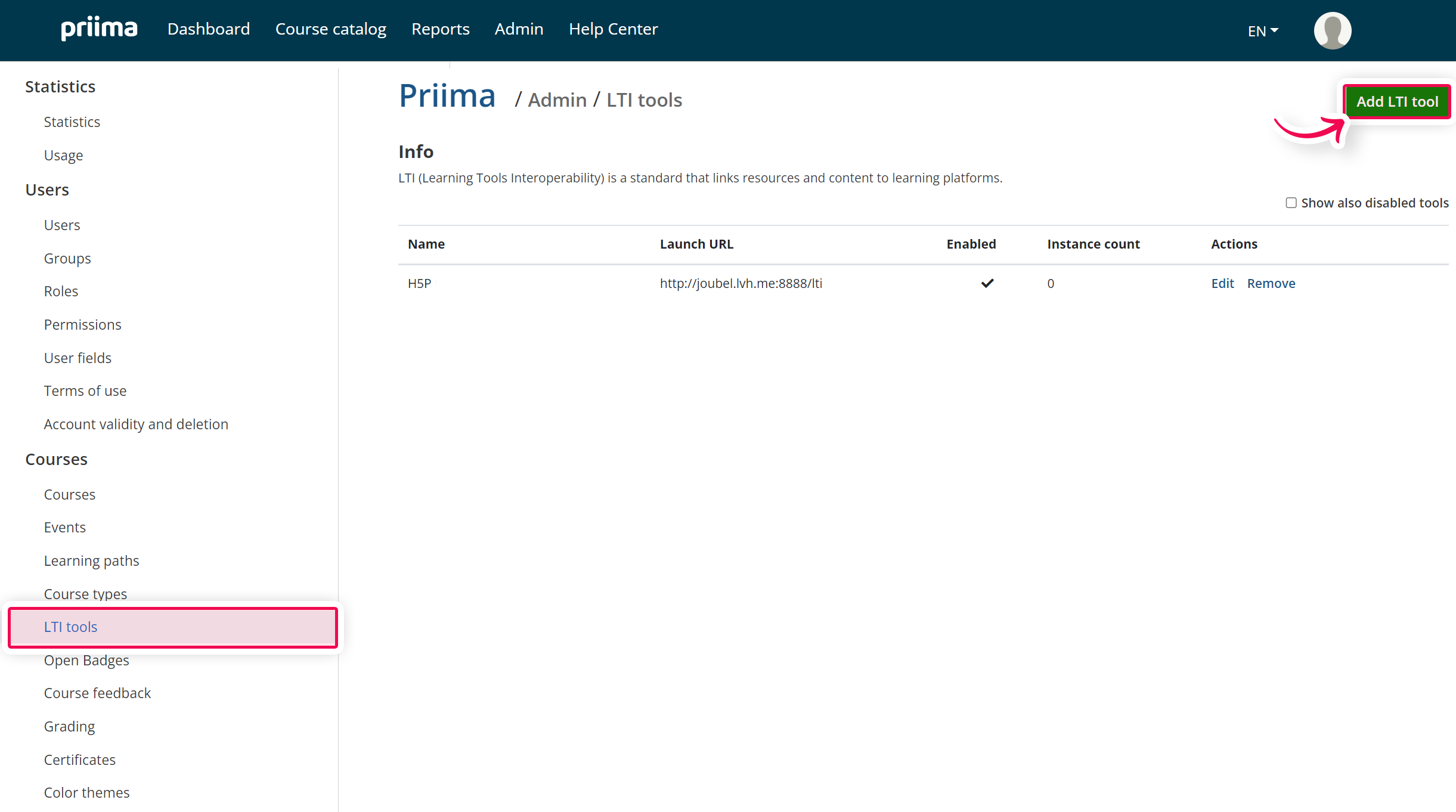The image size is (1456, 812).
Task: Click the priima logo in the header
Action: click(x=99, y=29)
